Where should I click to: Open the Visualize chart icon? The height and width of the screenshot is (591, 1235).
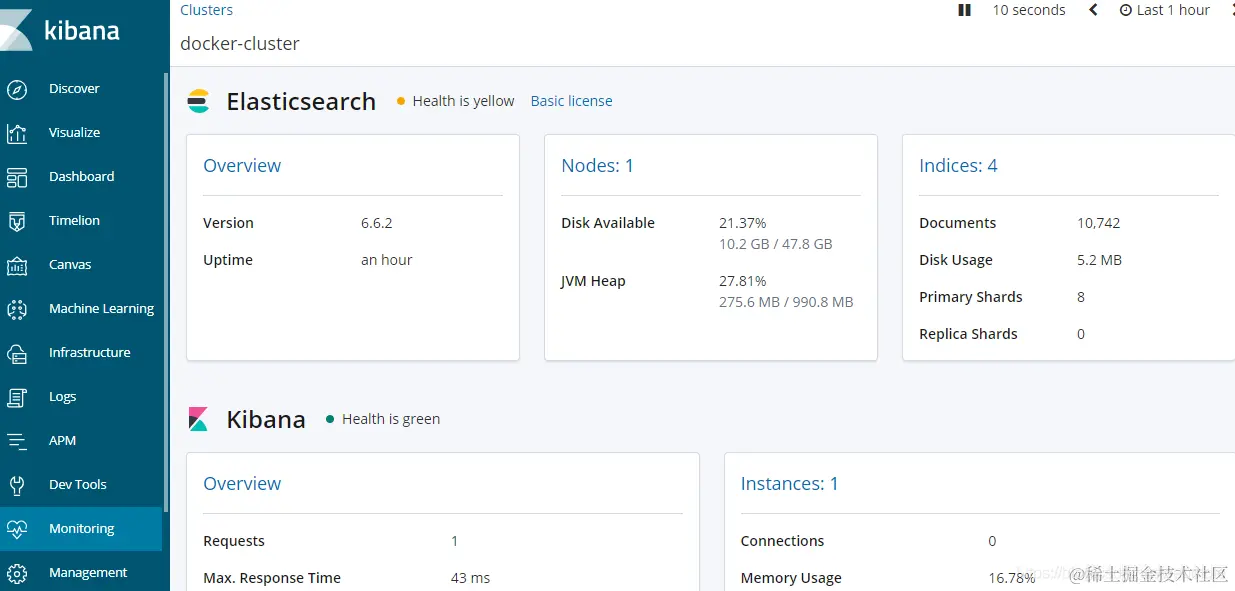(17, 133)
